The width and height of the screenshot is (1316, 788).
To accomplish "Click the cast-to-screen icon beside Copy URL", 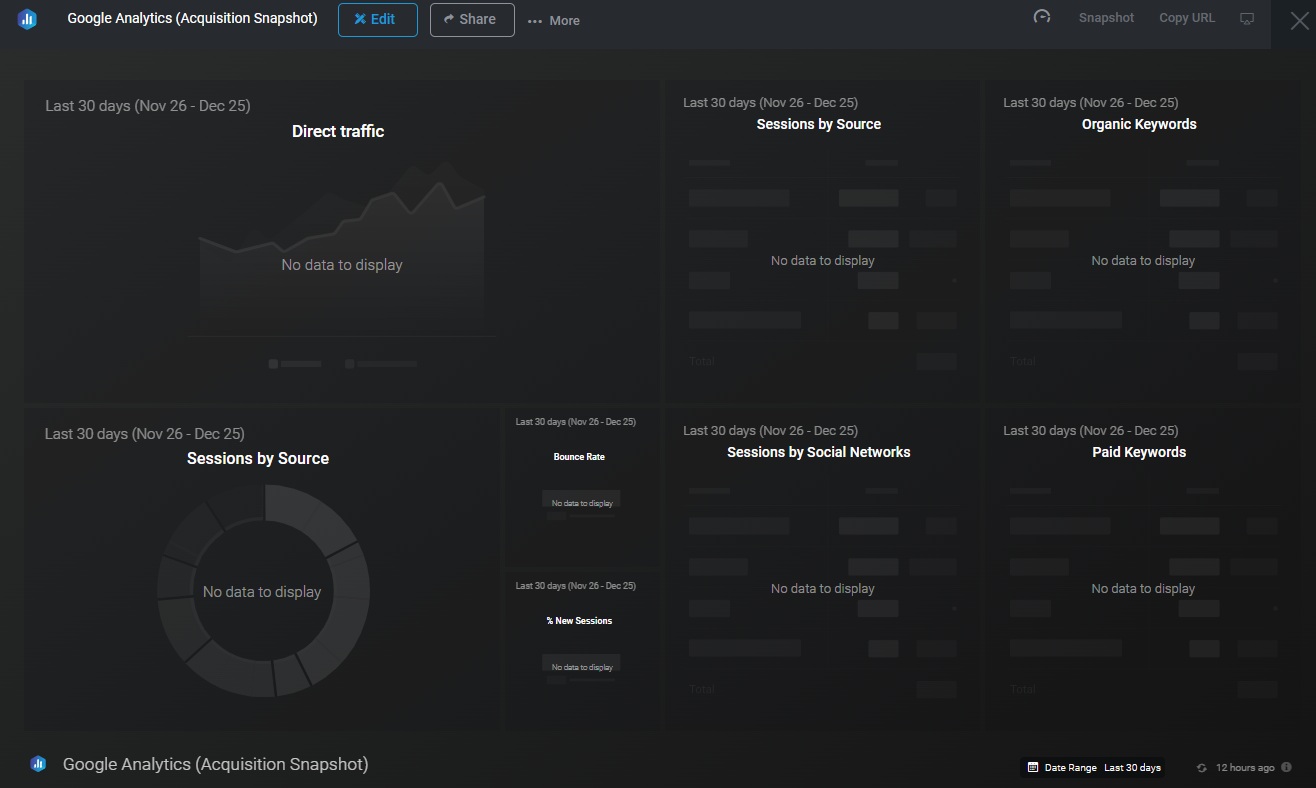I will click(1246, 18).
